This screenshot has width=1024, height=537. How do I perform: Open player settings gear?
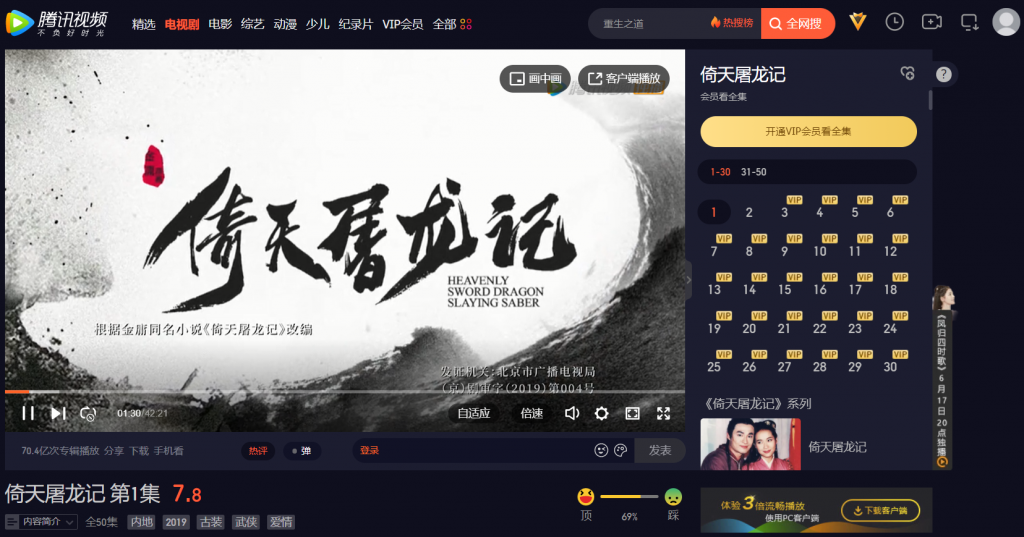coord(601,414)
